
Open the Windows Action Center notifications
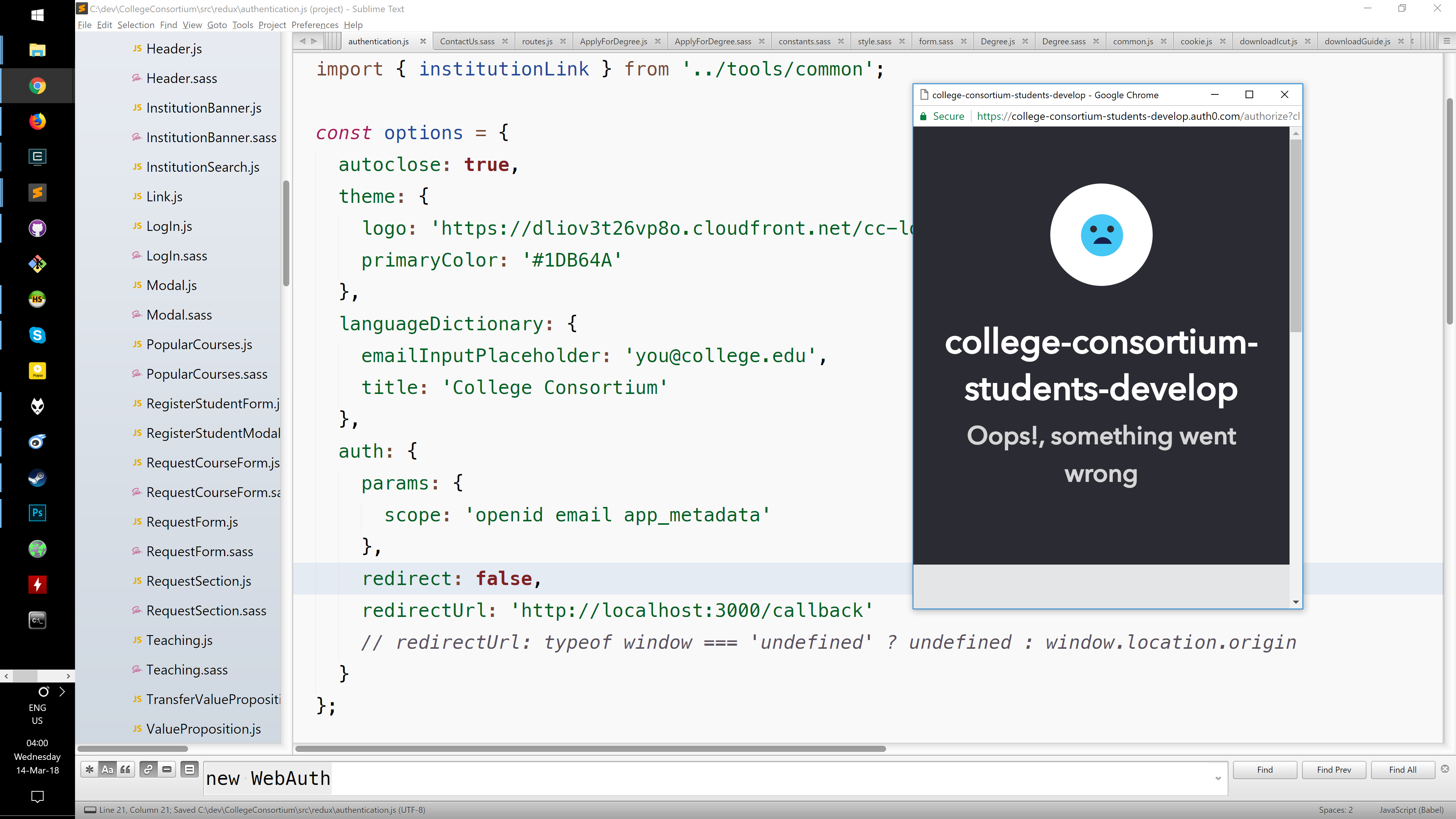coord(37,796)
